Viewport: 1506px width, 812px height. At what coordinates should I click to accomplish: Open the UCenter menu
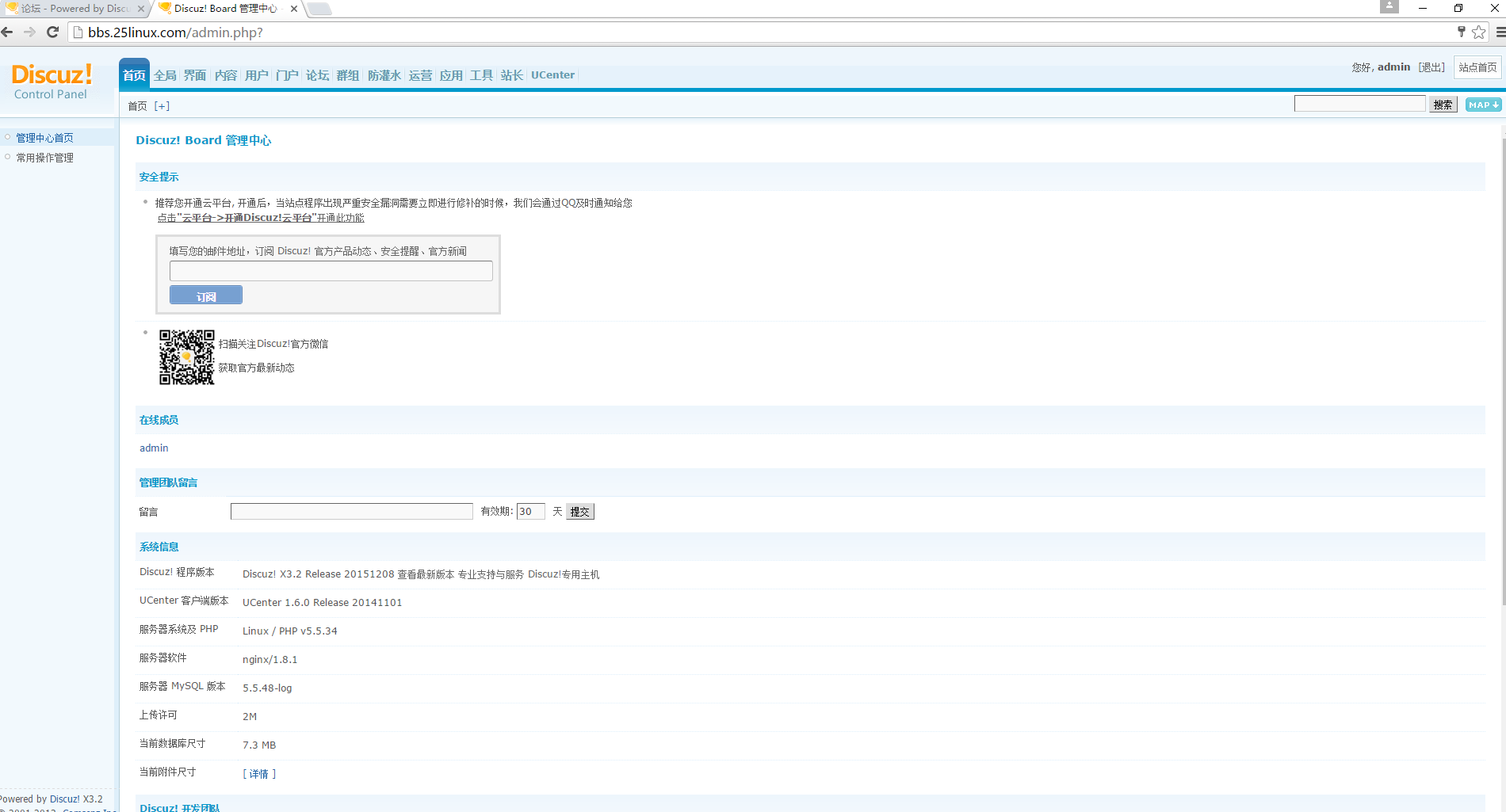click(x=552, y=75)
